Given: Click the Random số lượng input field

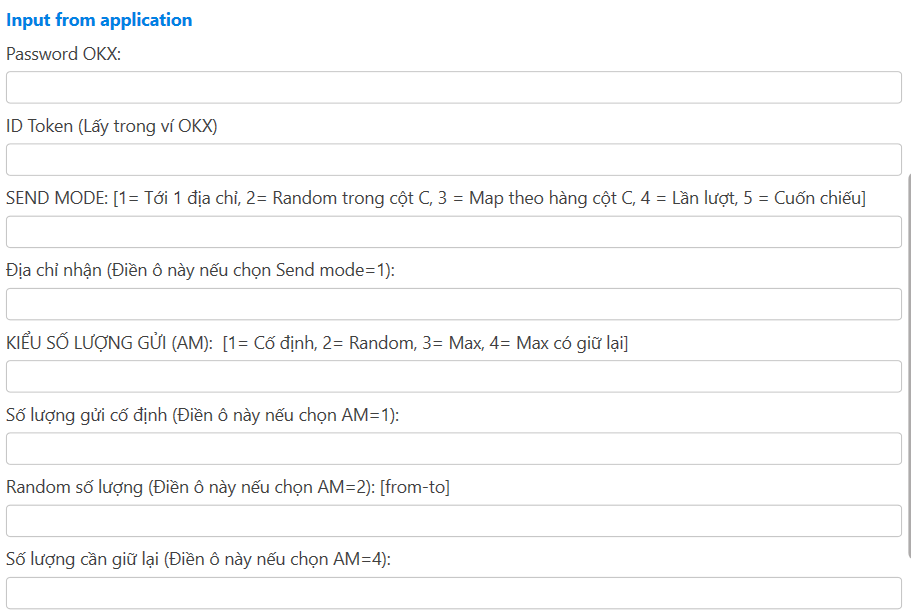Looking at the screenshot, I should tap(454, 520).
